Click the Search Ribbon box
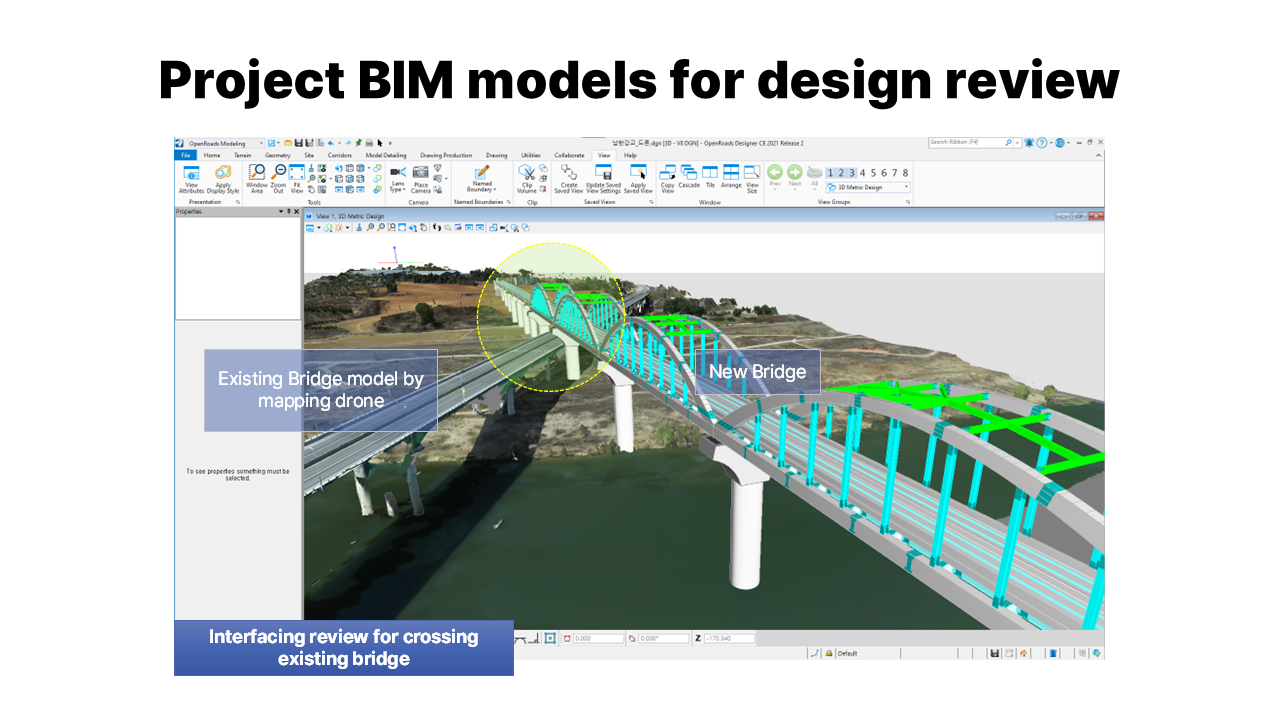Image resolution: width=1280 pixels, height=720 pixels. pos(965,143)
